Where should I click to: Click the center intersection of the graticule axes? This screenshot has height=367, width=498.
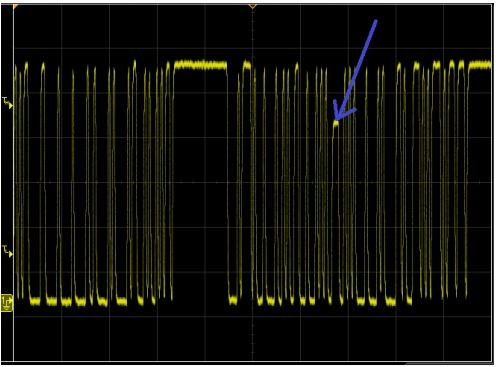click(253, 183)
